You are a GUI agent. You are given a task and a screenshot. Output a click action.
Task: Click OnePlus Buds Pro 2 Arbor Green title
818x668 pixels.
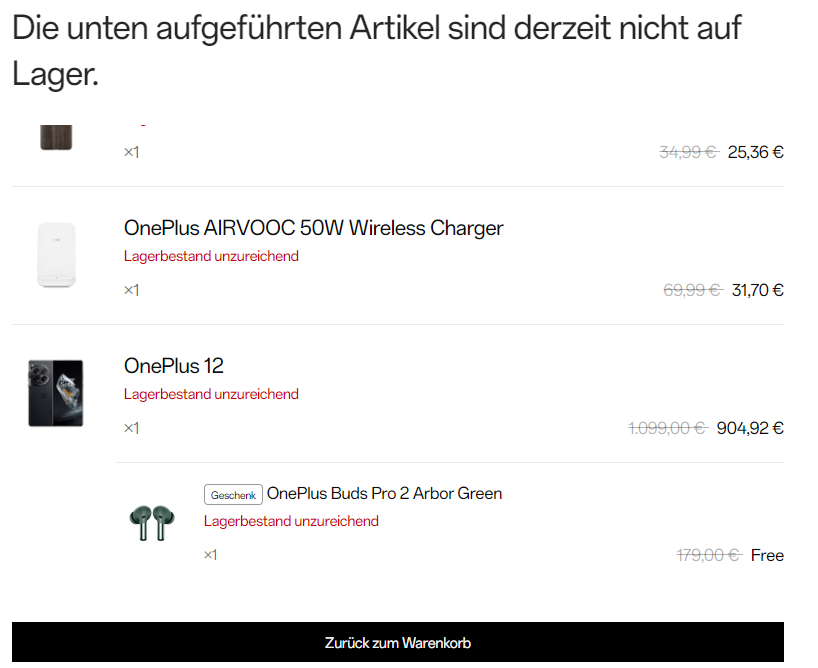point(384,493)
